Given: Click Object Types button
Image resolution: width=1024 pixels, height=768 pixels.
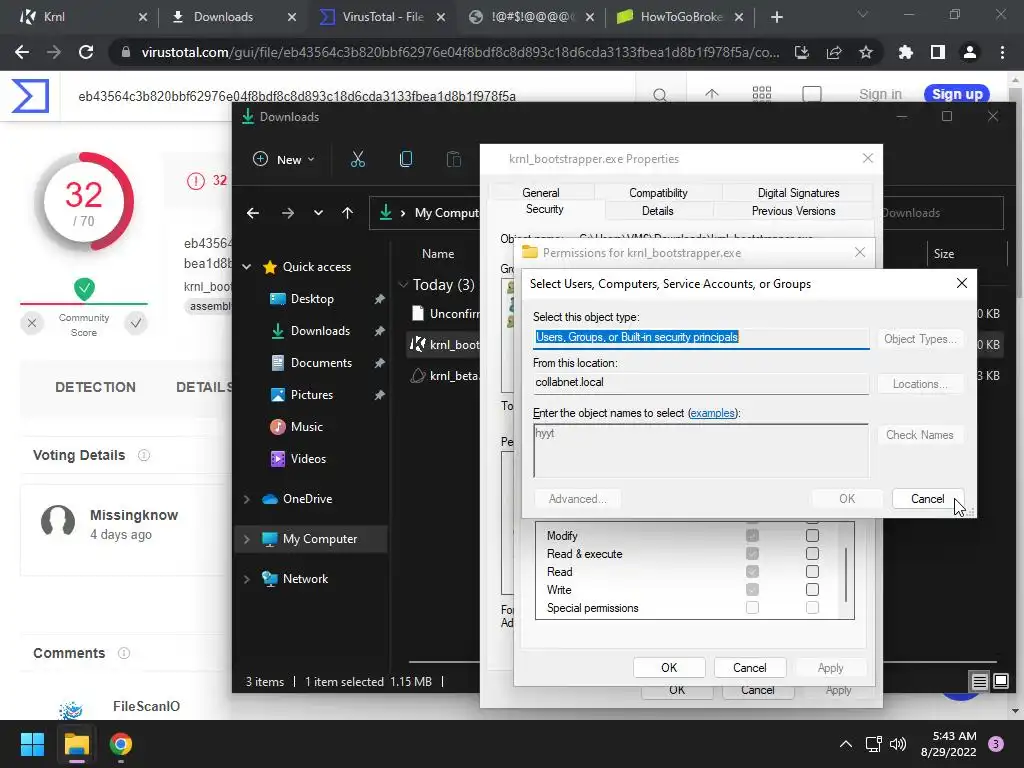Looking at the screenshot, I should click(919, 339).
